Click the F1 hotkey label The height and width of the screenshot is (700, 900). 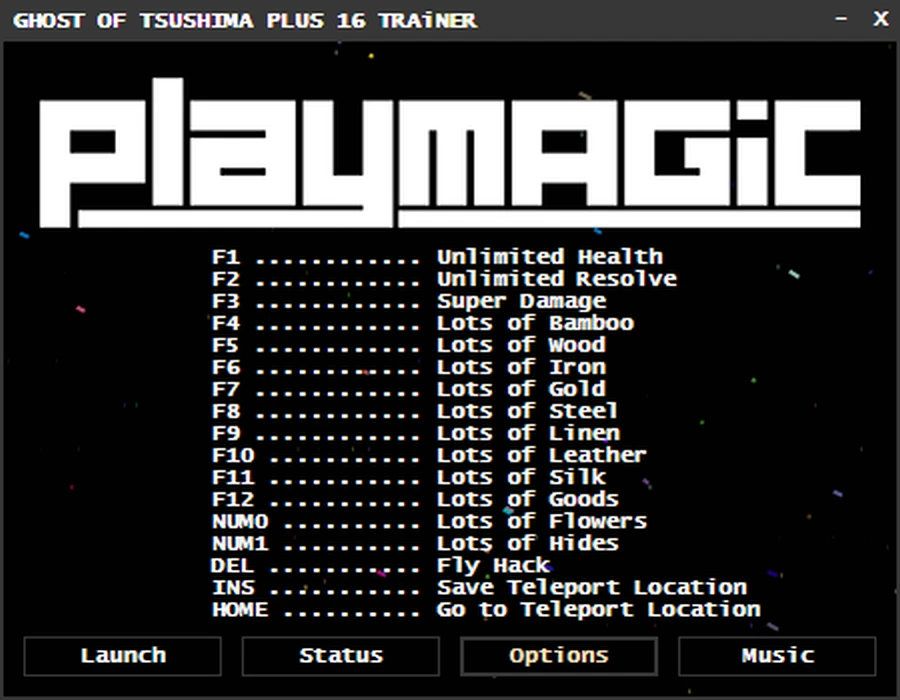pyautogui.click(x=226, y=256)
